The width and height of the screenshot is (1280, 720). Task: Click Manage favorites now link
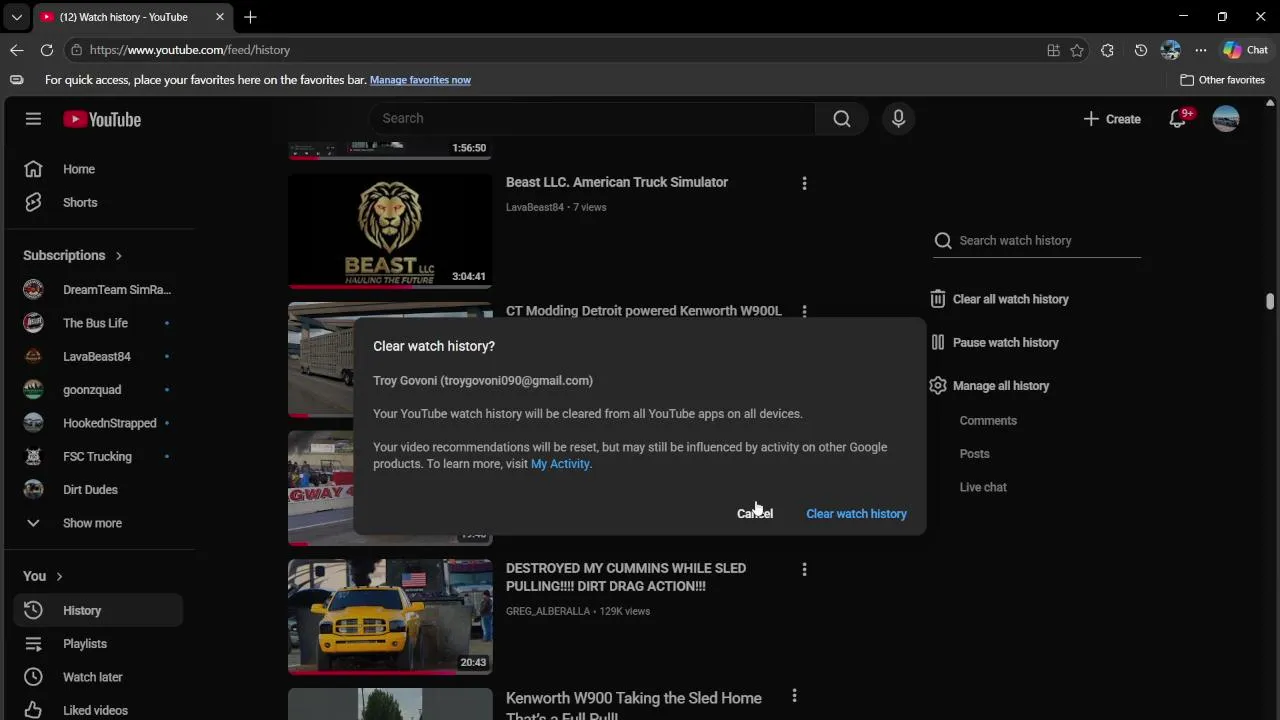point(420,80)
